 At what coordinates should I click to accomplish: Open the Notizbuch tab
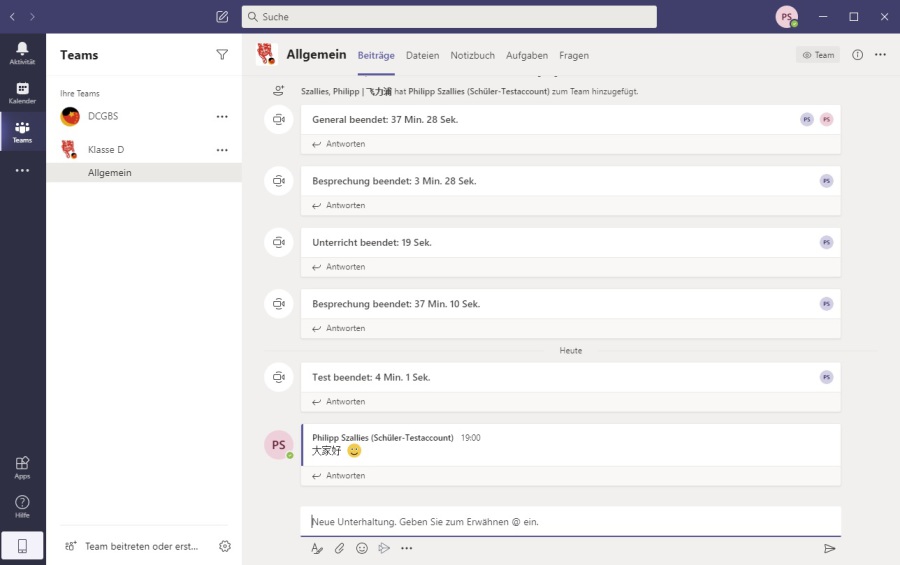pyautogui.click(x=472, y=55)
